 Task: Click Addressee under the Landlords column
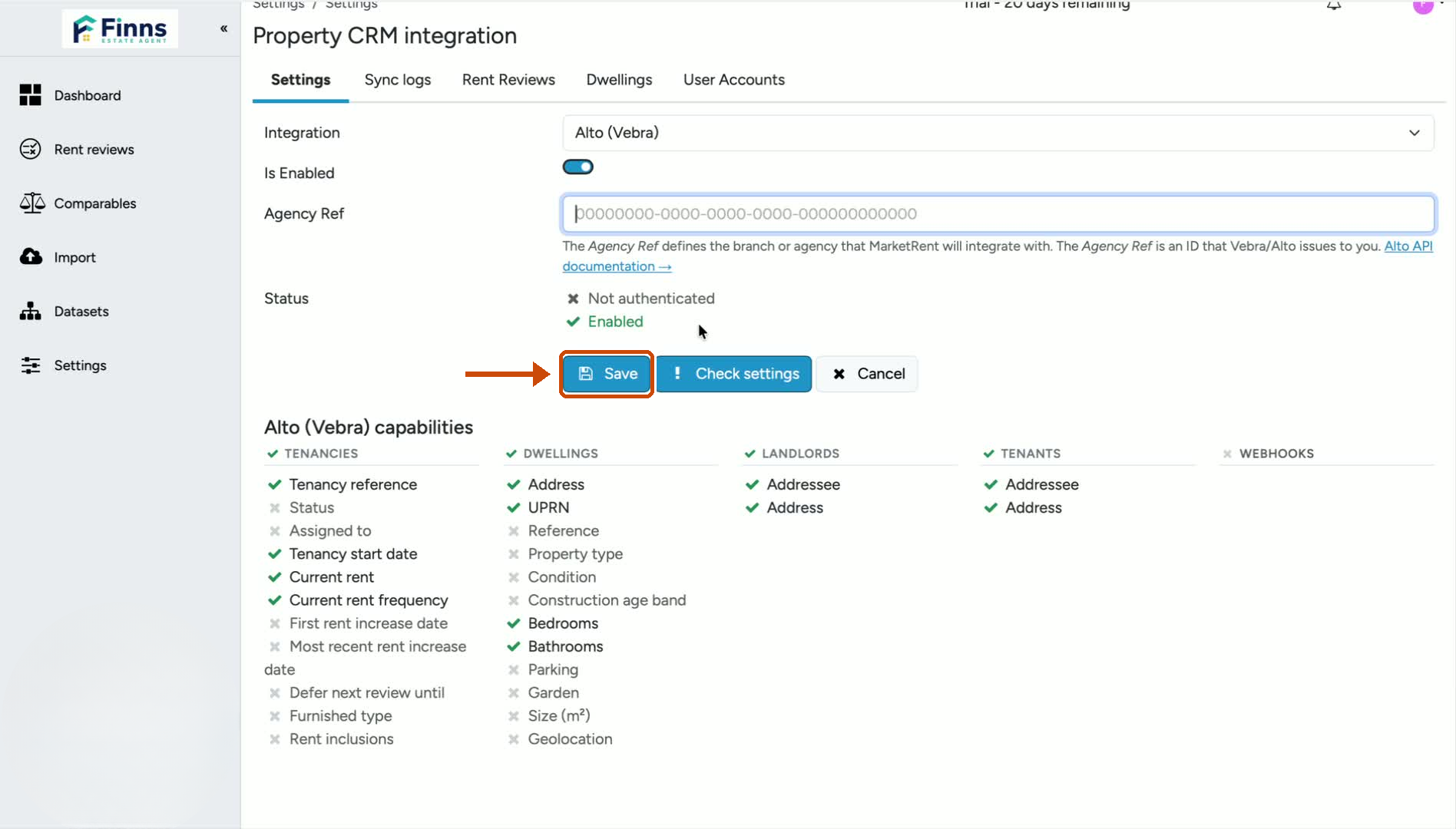803,484
